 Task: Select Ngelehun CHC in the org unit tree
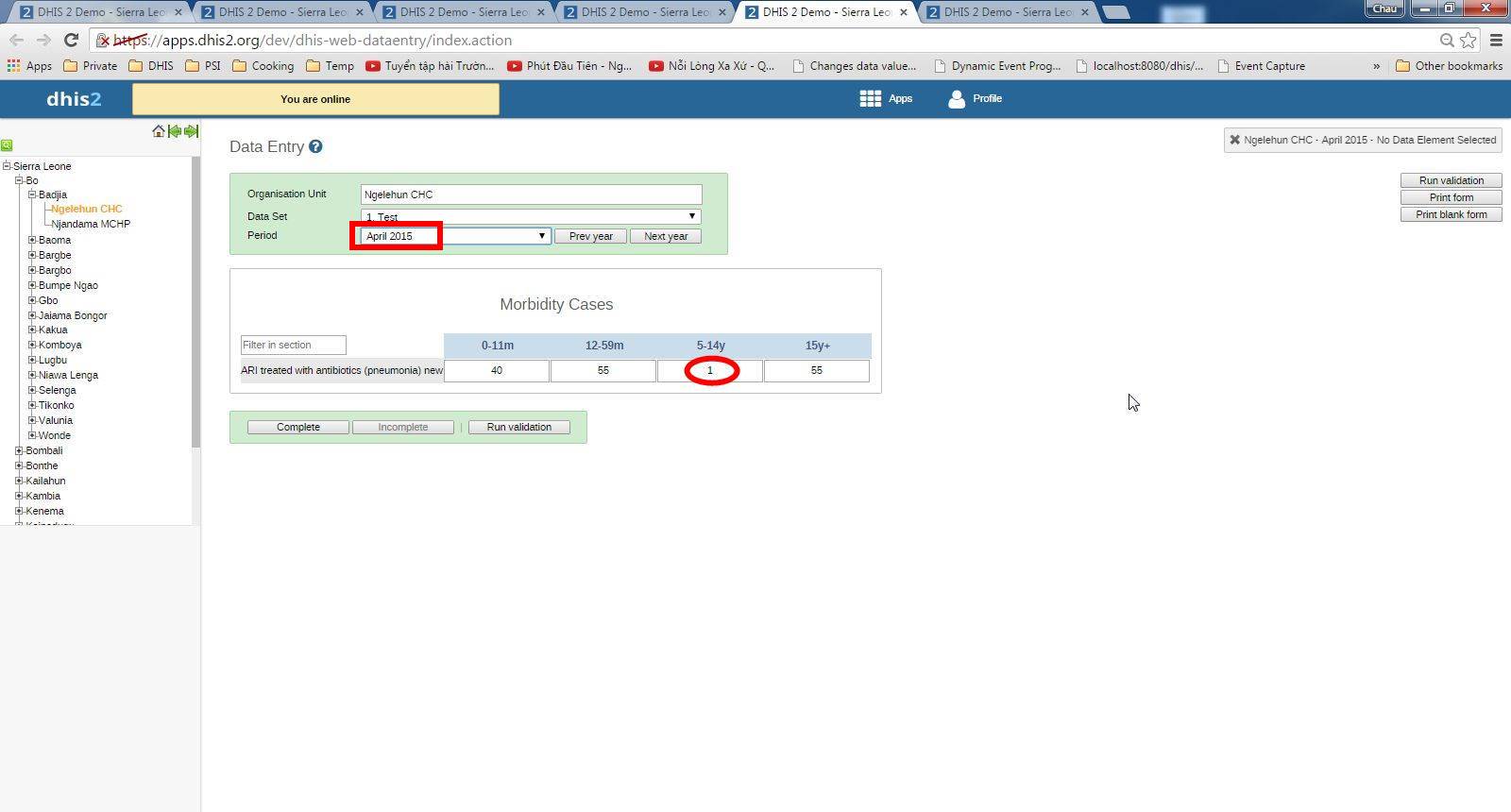[87, 209]
